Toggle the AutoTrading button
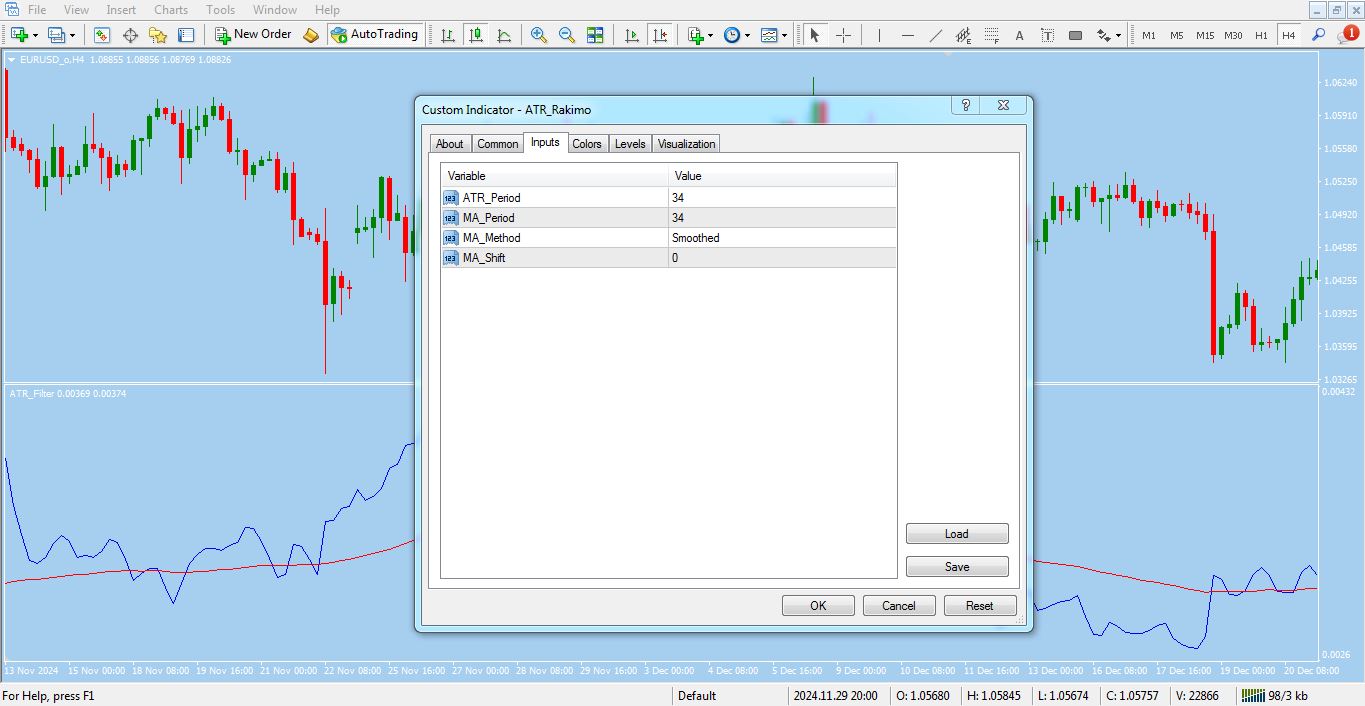1365x706 pixels. click(374, 35)
